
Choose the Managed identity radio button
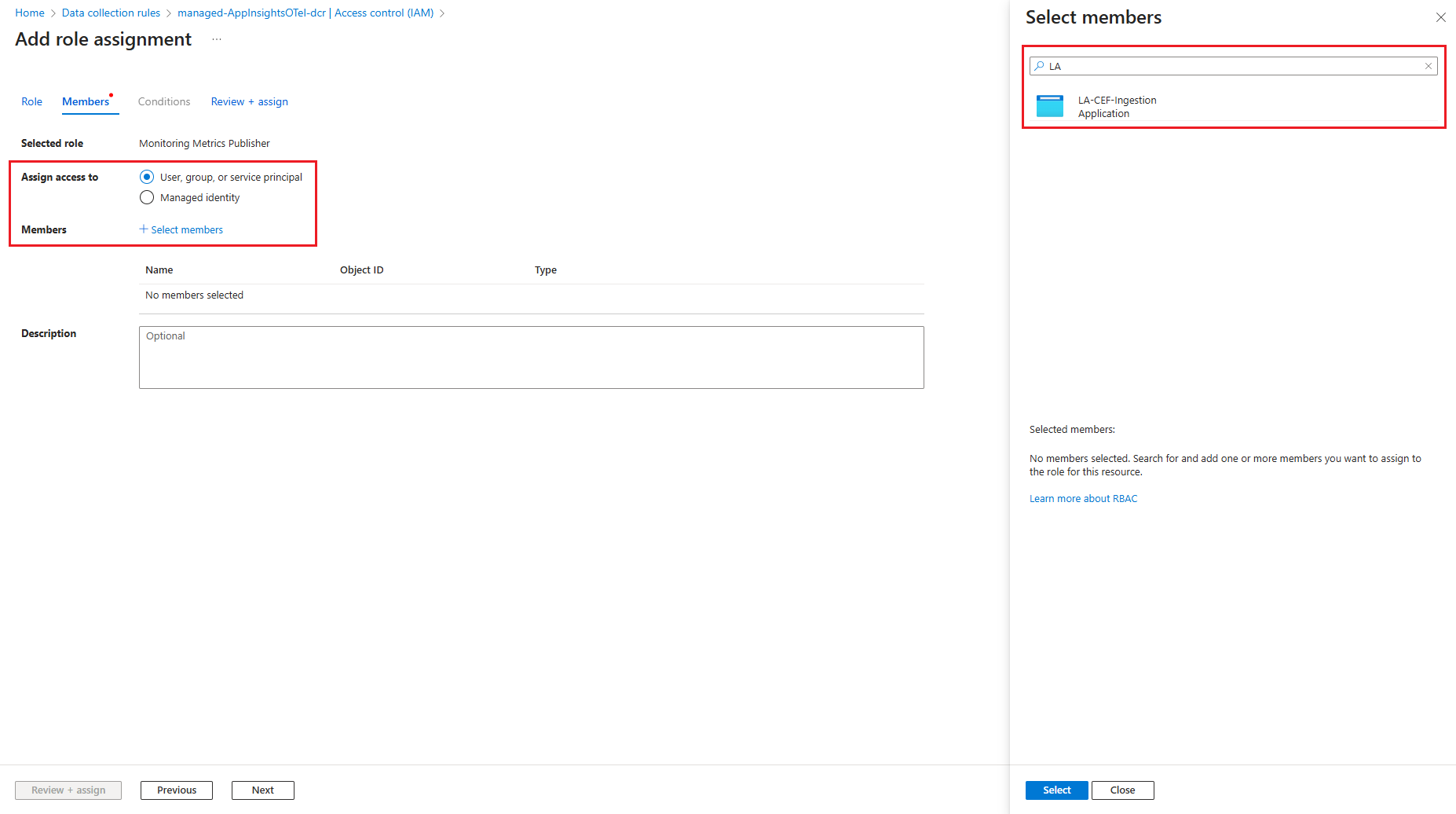(x=147, y=197)
